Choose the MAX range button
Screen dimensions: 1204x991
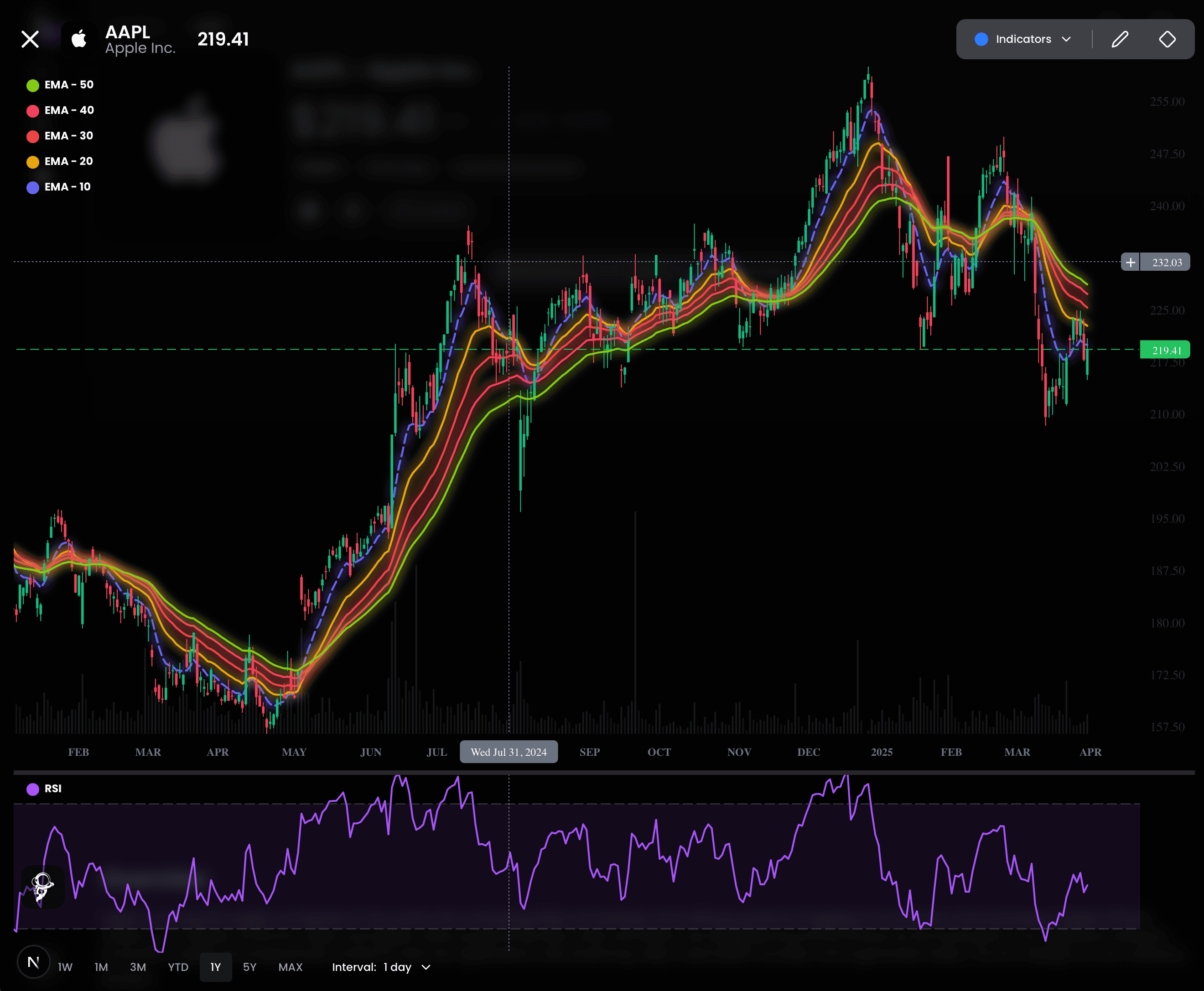[290, 968]
